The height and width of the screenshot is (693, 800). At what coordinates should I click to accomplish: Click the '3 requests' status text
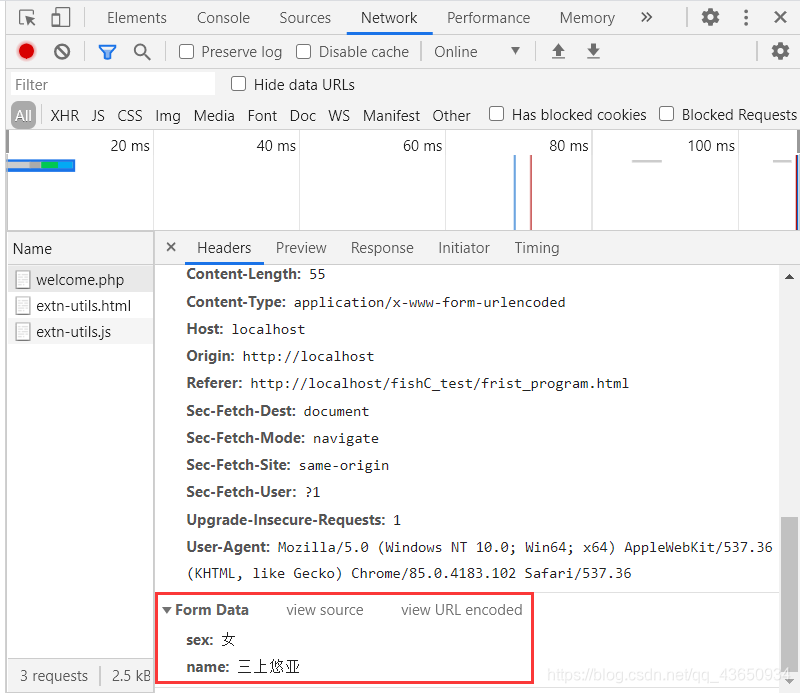point(54,676)
